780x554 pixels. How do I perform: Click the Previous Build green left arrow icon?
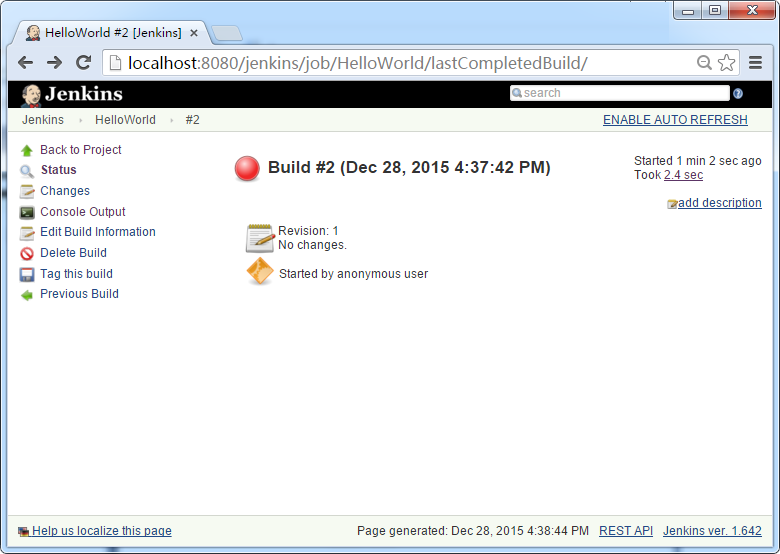pyautogui.click(x=27, y=295)
